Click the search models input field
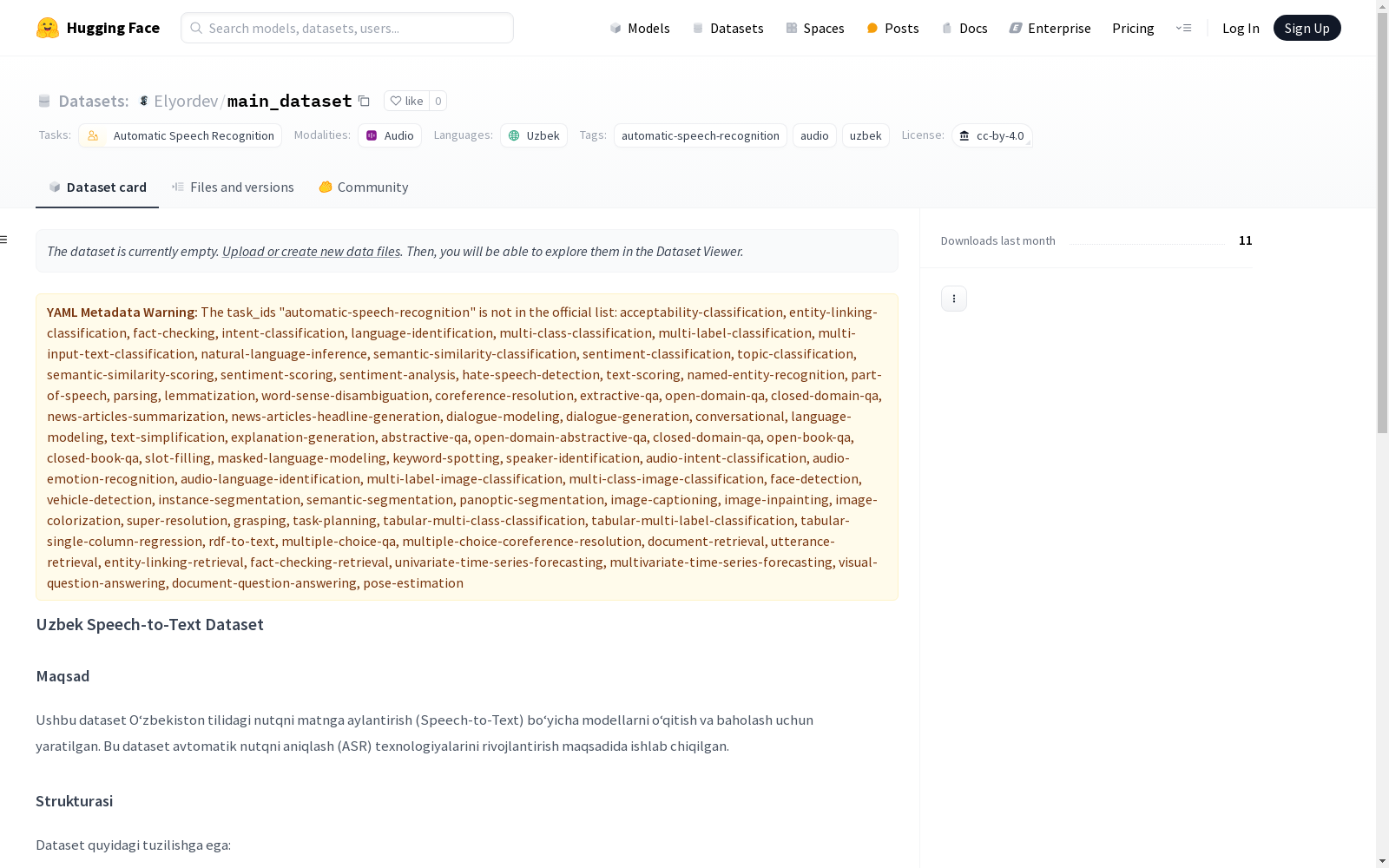This screenshot has width=1389, height=868. click(347, 28)
